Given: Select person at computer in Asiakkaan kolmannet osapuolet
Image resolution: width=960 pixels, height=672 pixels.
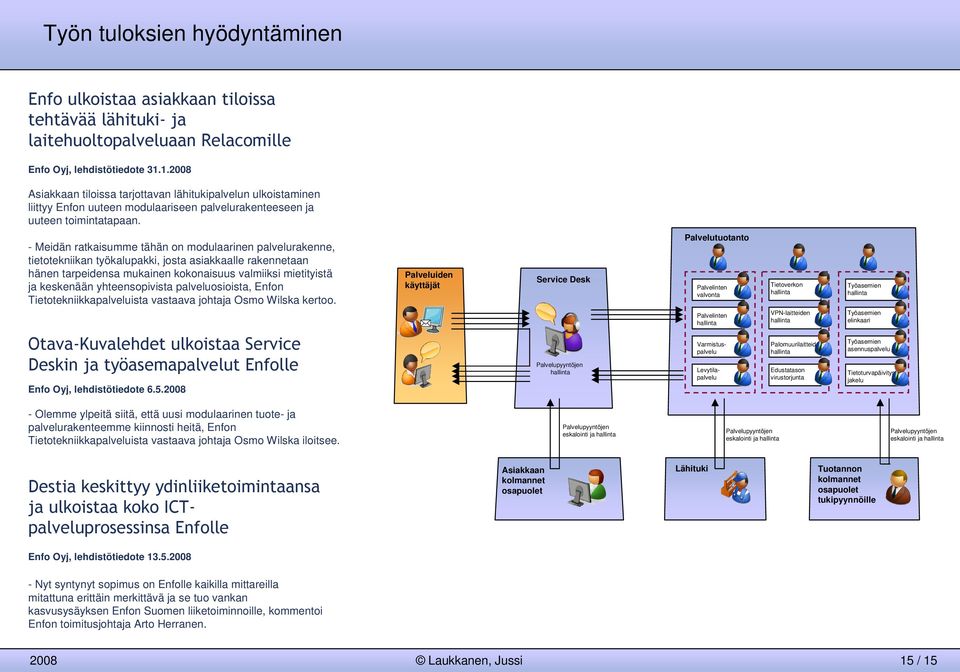Looking at the screenshot, I should pyautogui.click(x=587, y=487).
